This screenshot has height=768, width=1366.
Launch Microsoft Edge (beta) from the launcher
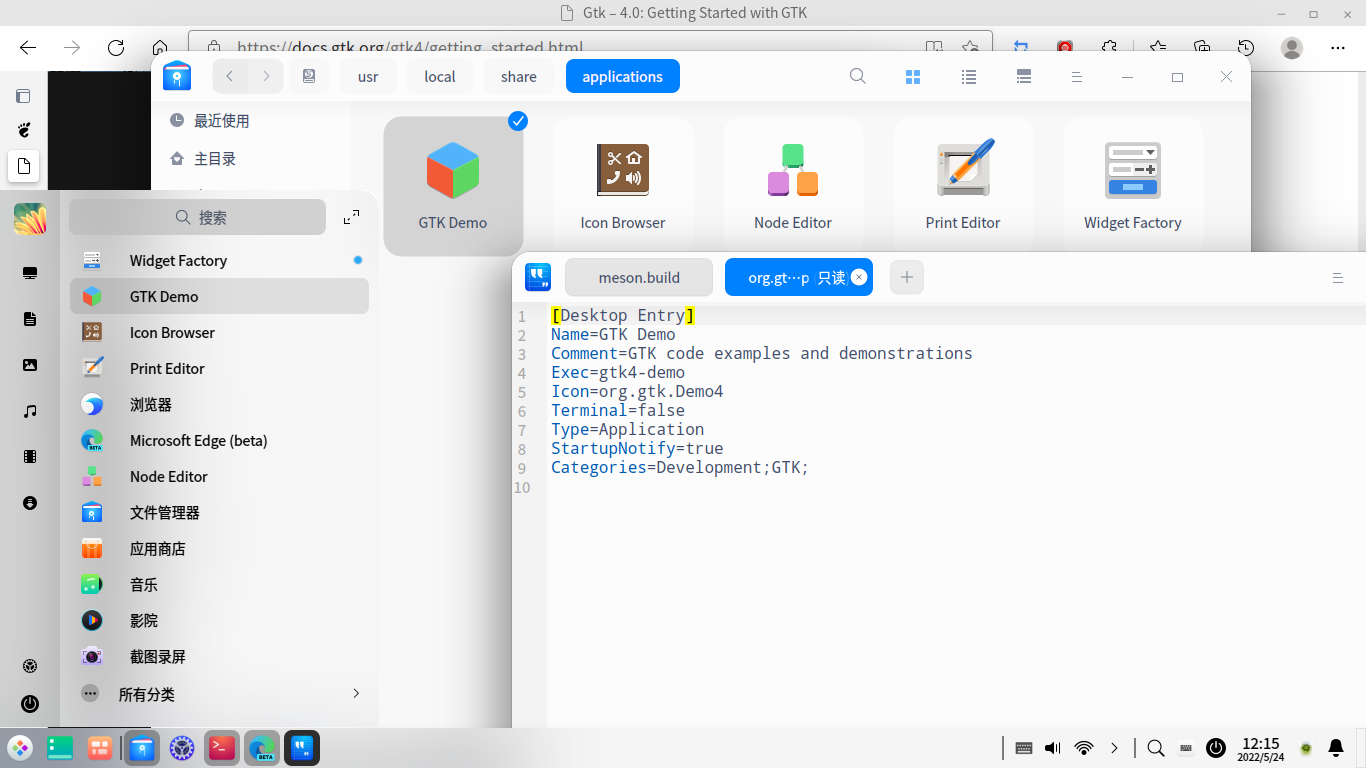coord(219,440)
